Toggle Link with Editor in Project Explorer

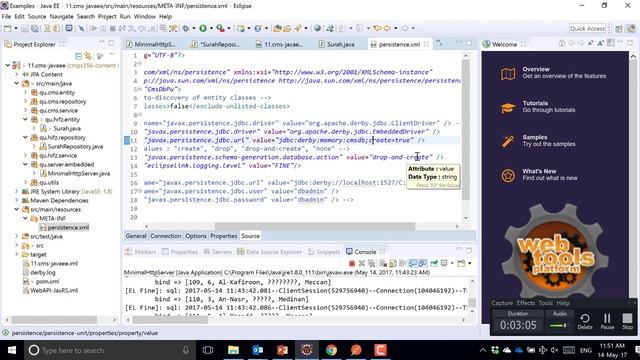[x=88, y=56]
